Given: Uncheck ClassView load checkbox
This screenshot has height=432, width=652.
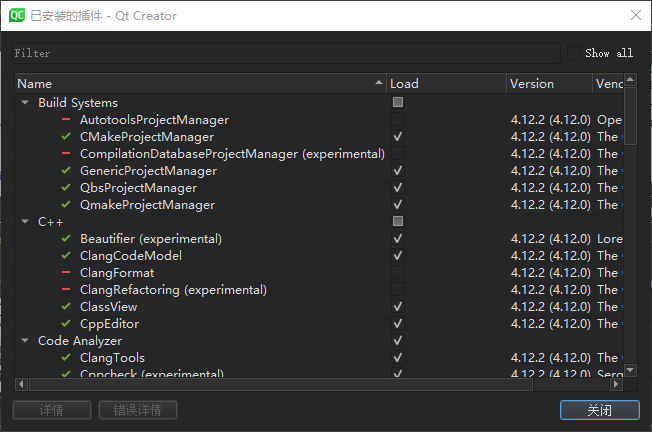Looking at the screenshot, I should [x=398, y=306].
